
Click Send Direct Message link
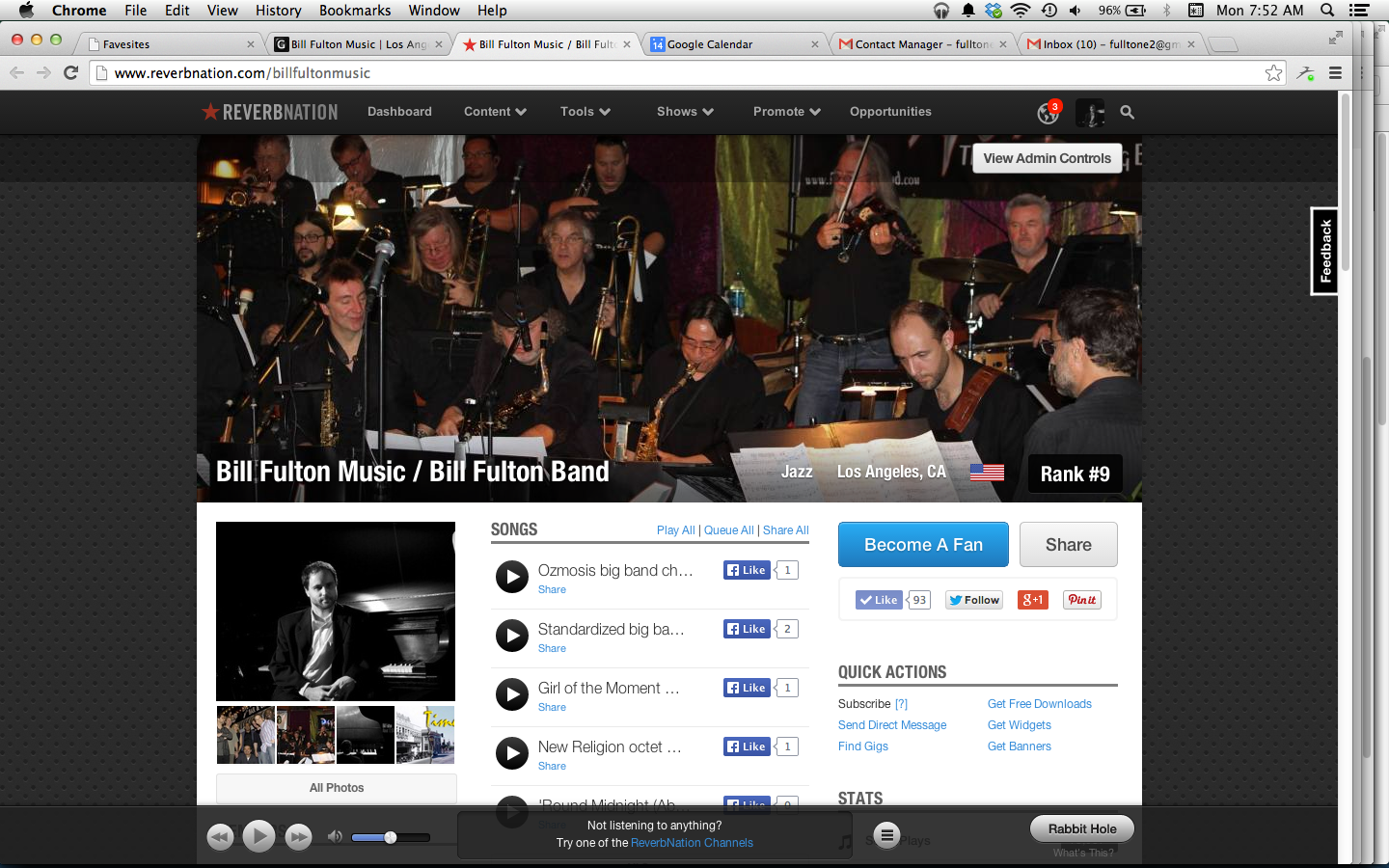pyautogui.click(x=892, y=725)
